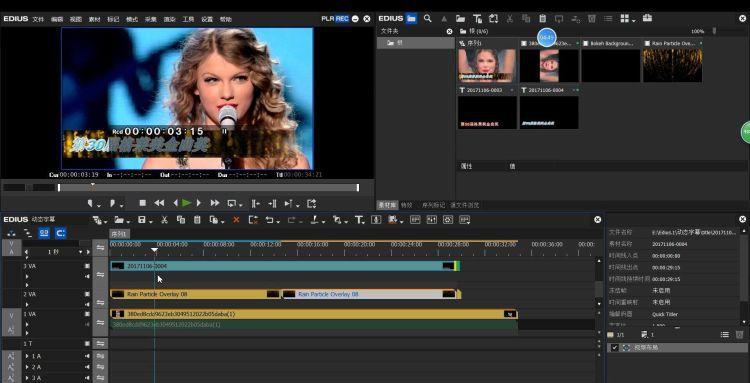Toggle the group/link mode blue button
750x383 pixels.
44,233
